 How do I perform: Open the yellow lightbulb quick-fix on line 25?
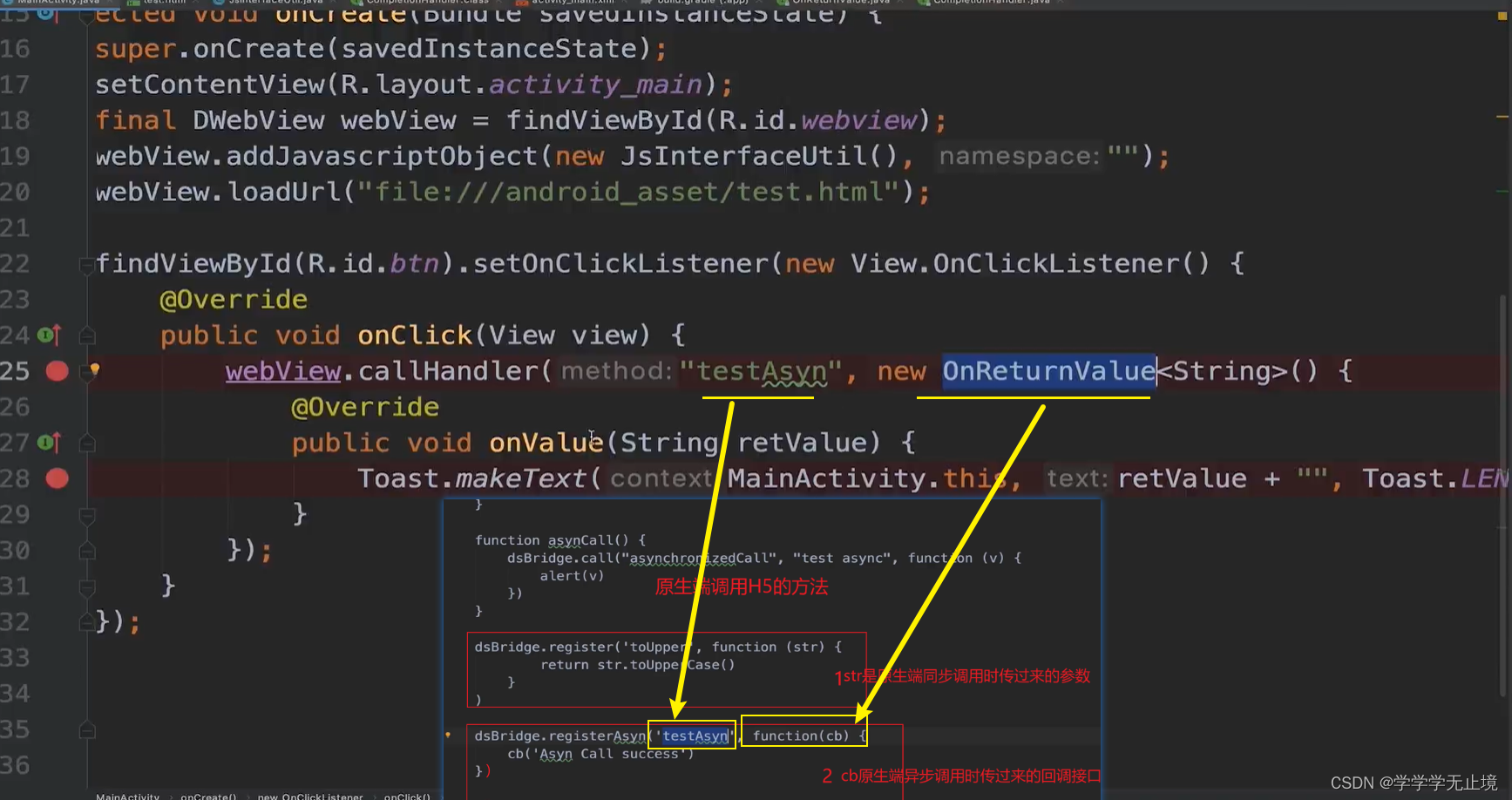(95, 369)
